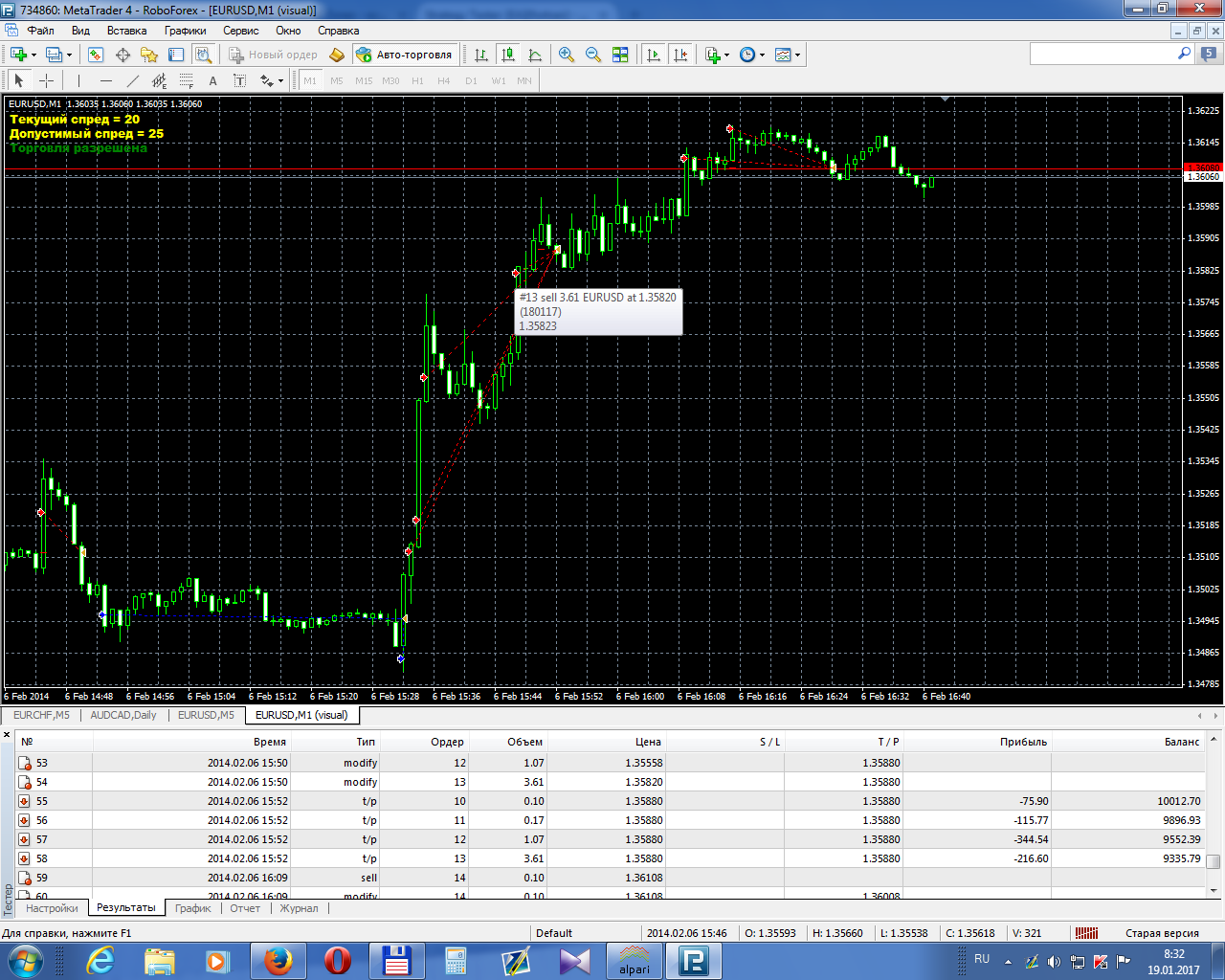Toggle the Terminal panel icon

coord(176,55)
